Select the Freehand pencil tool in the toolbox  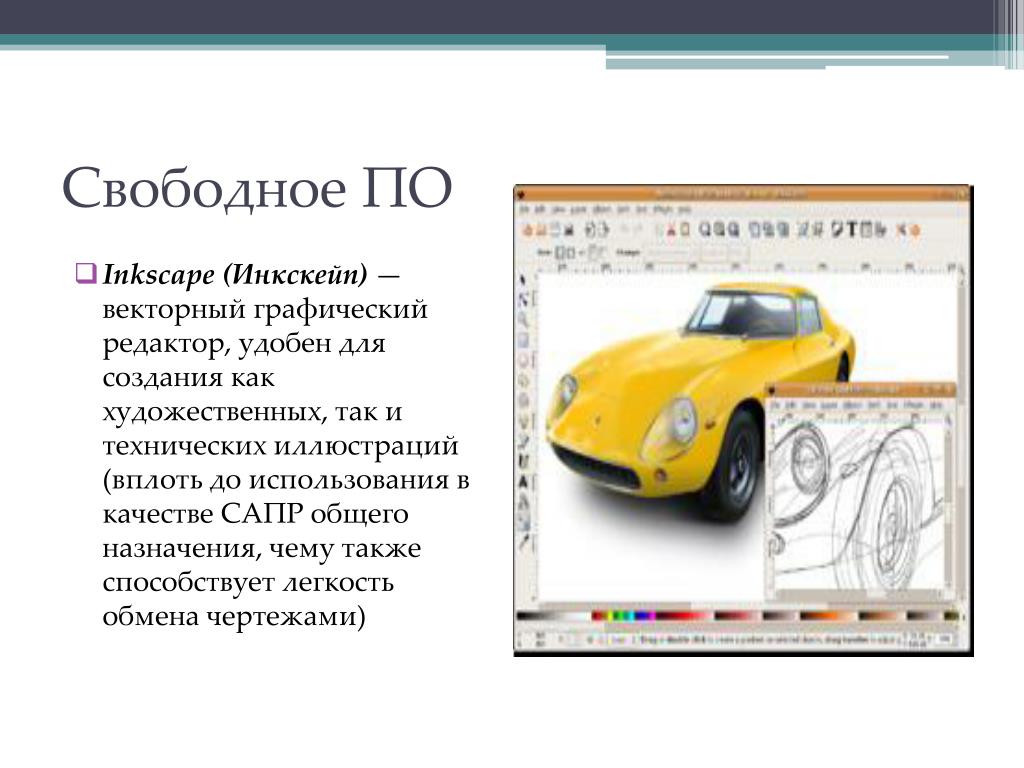point(523,421)
